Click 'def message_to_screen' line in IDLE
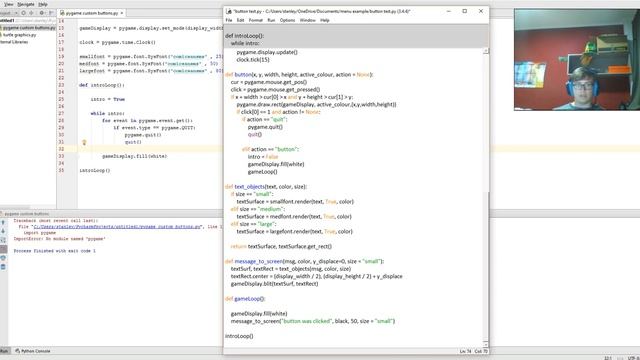The image size is (640, 360). point(304,261)
